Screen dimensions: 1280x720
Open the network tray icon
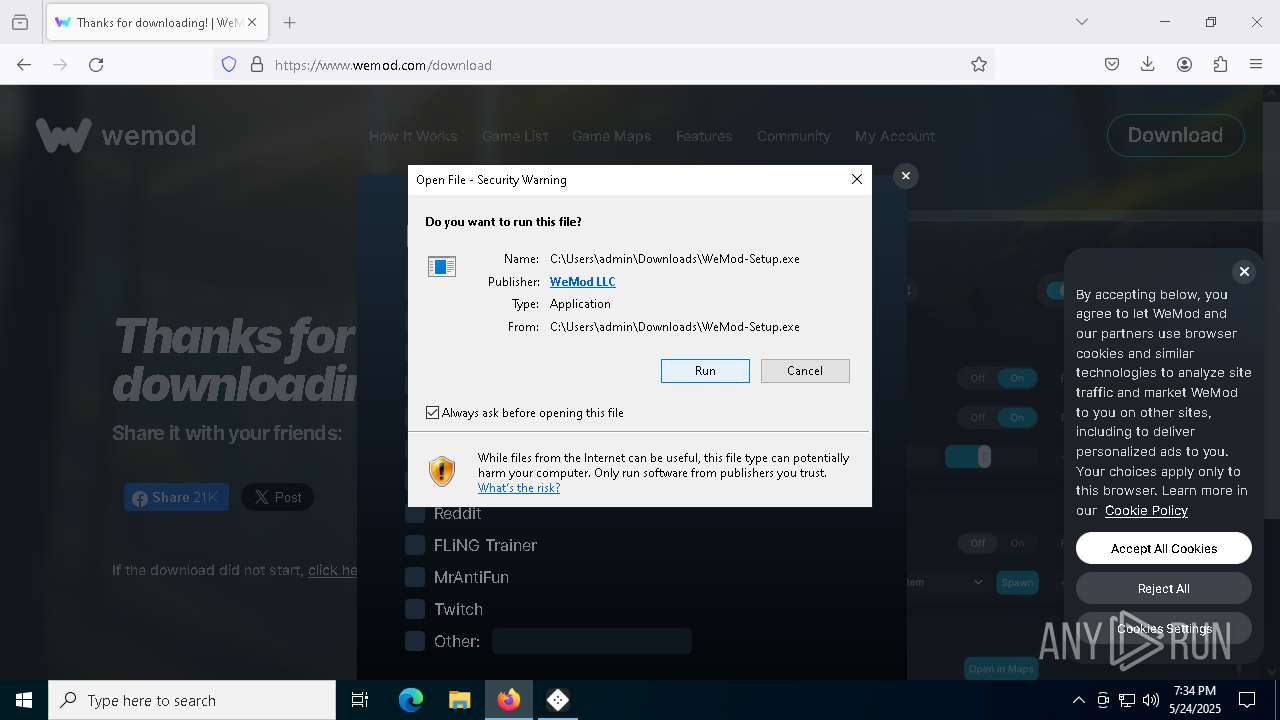point(1127,700)
